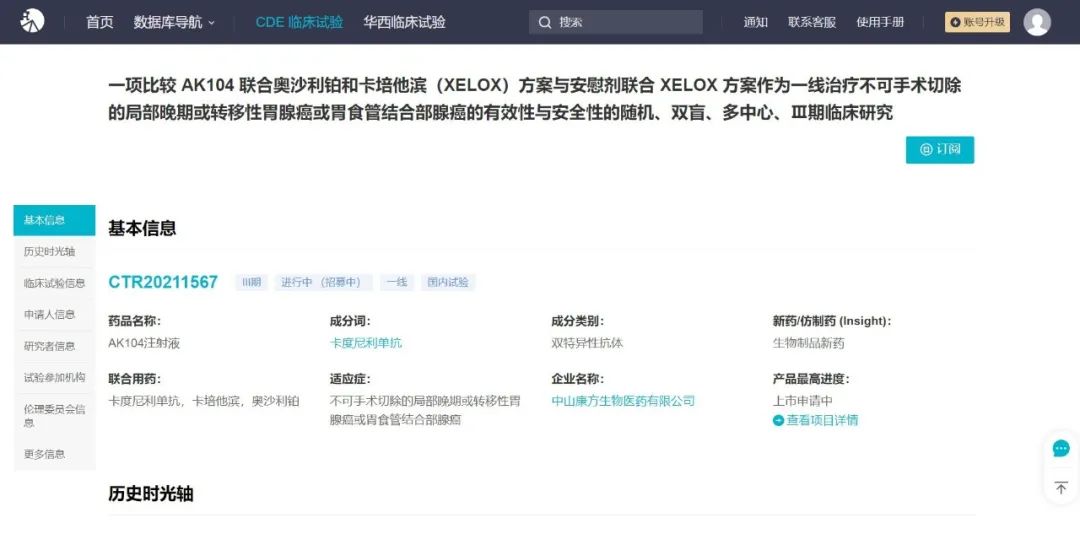Open the 查看项目详情 link
The image size is (1080, 534).
[822, 420]
